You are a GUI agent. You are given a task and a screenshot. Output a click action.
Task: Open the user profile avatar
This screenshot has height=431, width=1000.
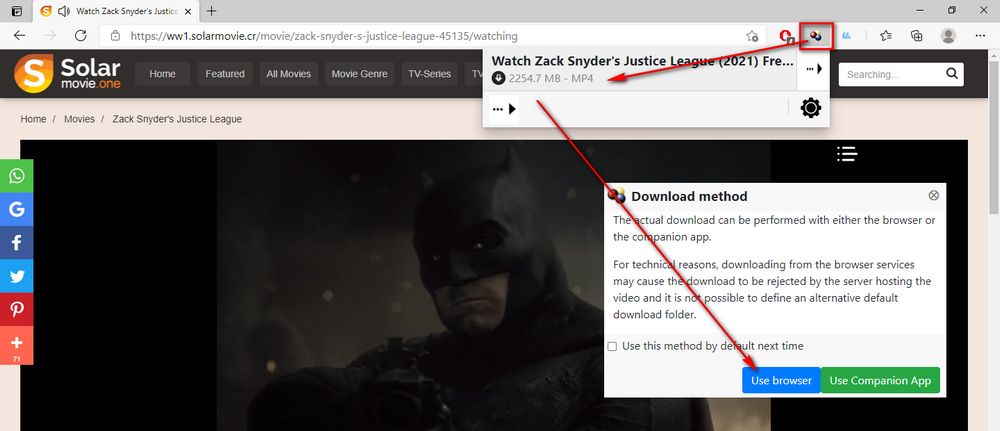coord(949,36)
